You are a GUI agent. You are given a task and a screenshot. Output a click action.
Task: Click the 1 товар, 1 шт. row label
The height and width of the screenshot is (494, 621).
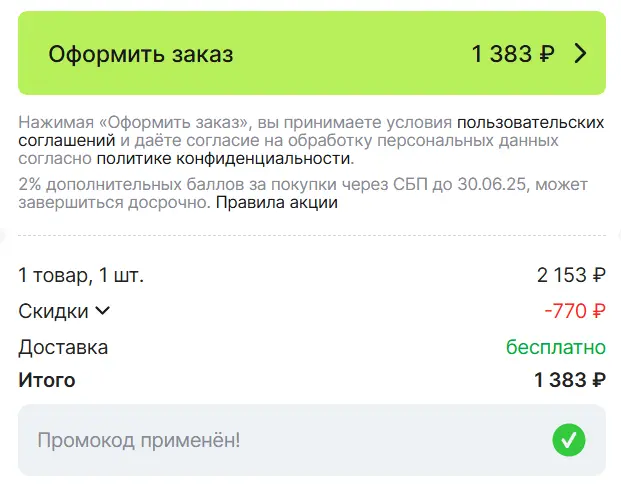(81, 275)
